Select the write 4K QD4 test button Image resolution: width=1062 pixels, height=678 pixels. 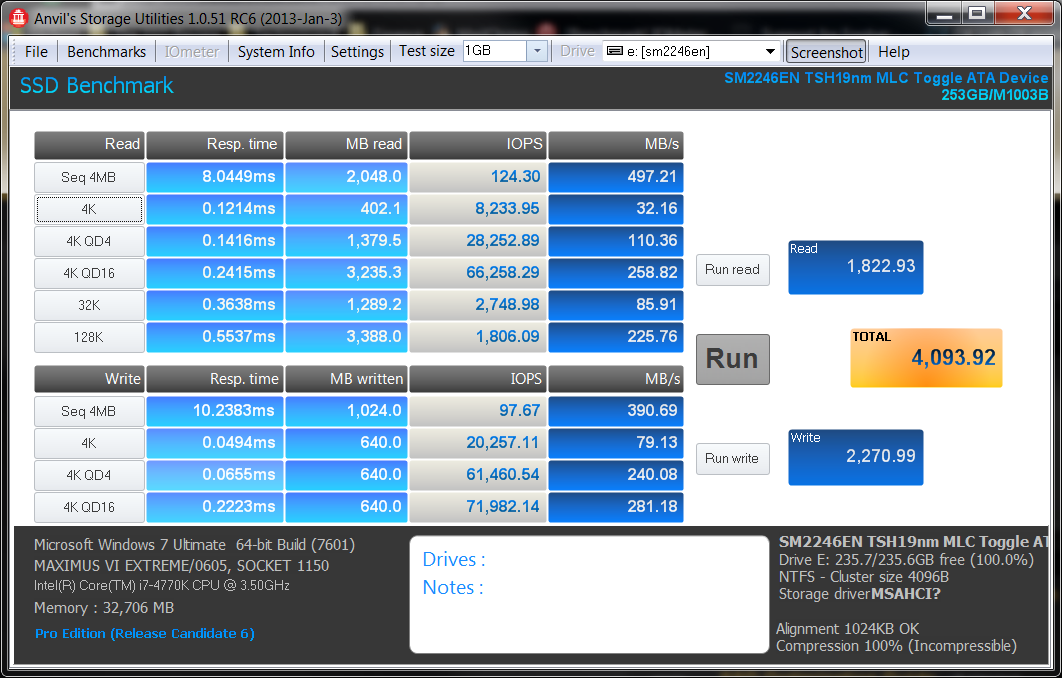click(88, 475)
